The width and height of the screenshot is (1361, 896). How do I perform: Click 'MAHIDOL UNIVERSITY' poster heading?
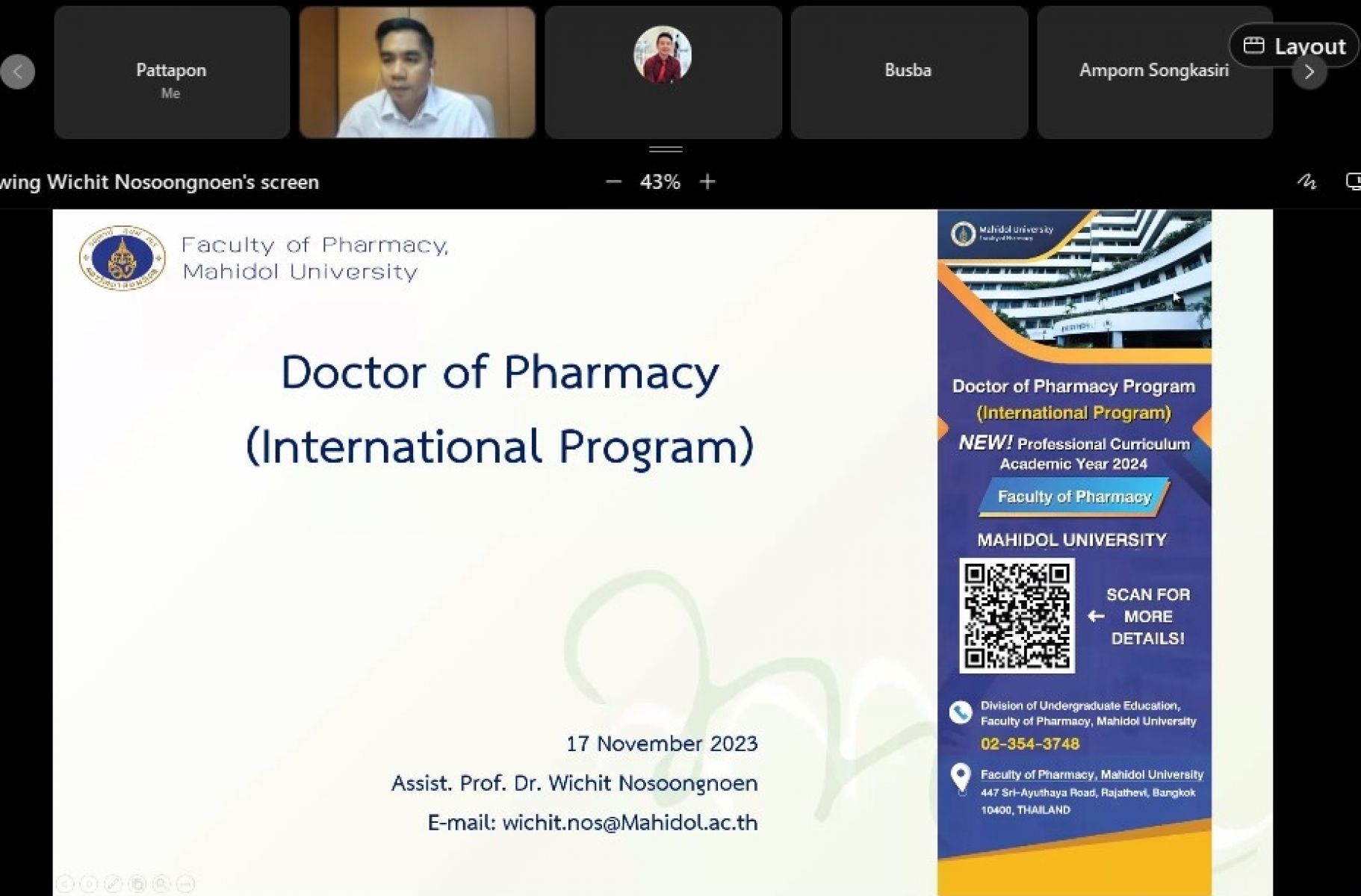click(1072, 540)
